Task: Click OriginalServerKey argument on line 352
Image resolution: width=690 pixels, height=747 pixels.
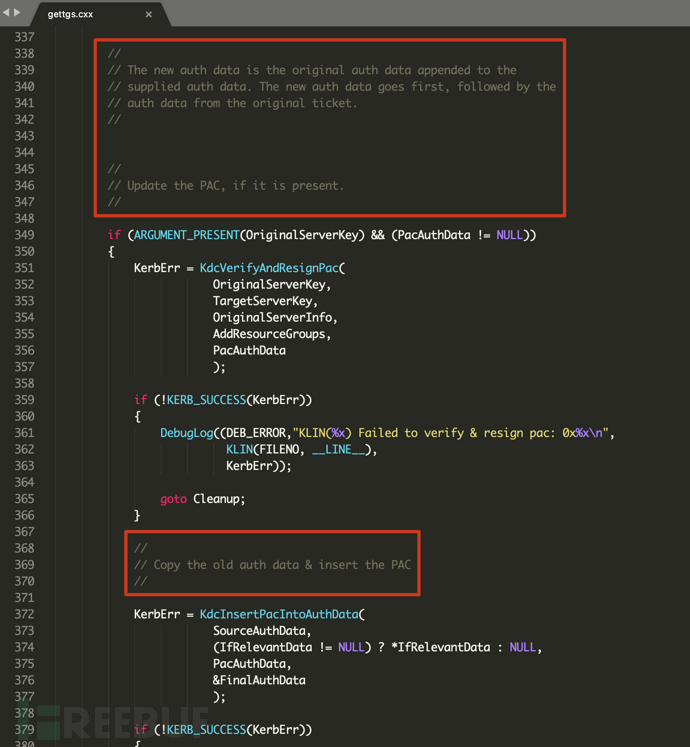Action: (272, 284)
